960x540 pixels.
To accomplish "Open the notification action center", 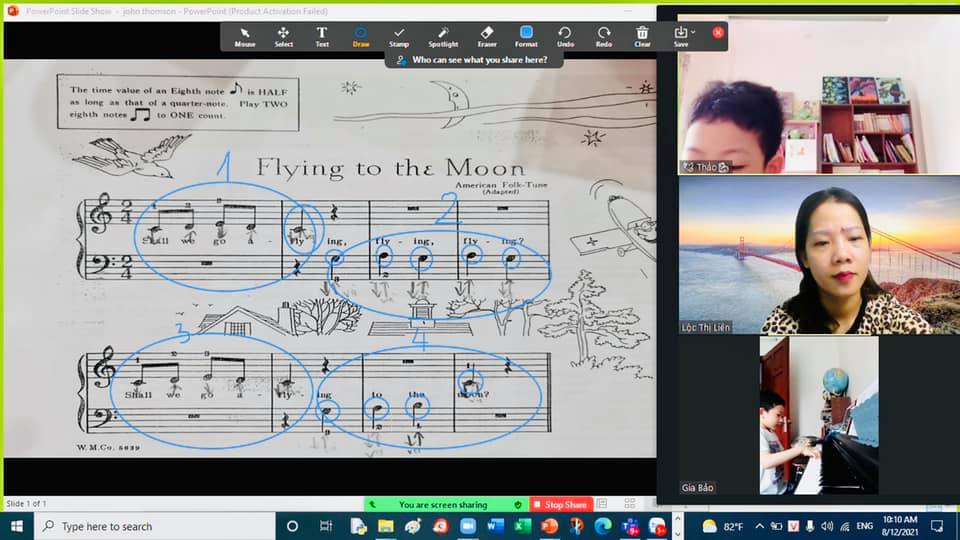I will (937, 526).
